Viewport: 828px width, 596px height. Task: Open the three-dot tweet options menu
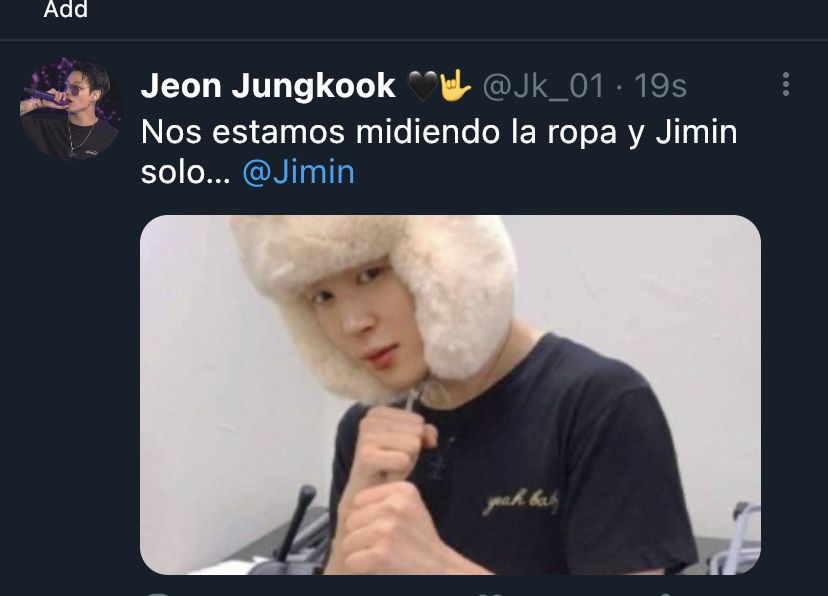tap(786, 84)
